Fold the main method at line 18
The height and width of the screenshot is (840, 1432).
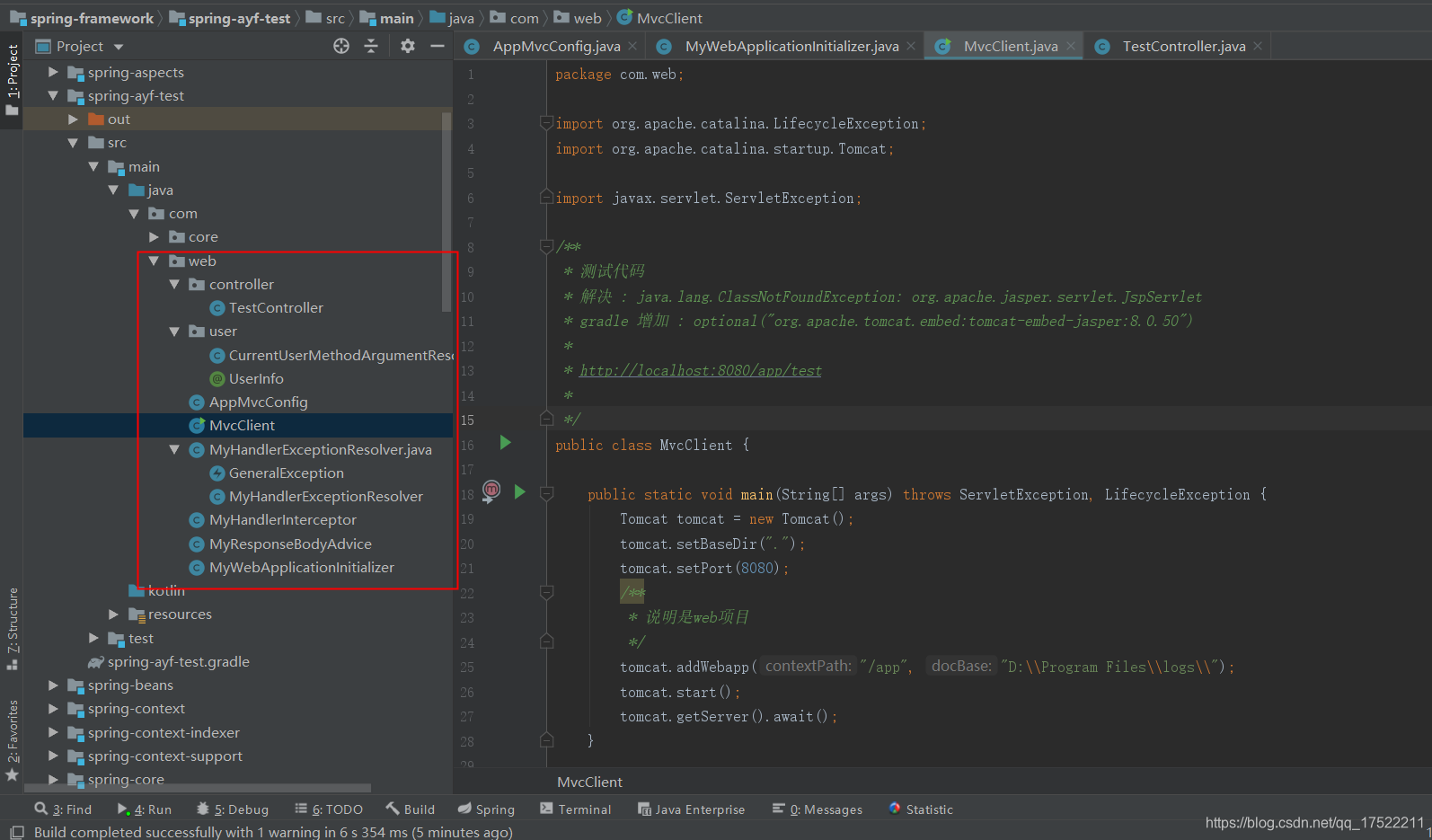(x=546, y=493)
